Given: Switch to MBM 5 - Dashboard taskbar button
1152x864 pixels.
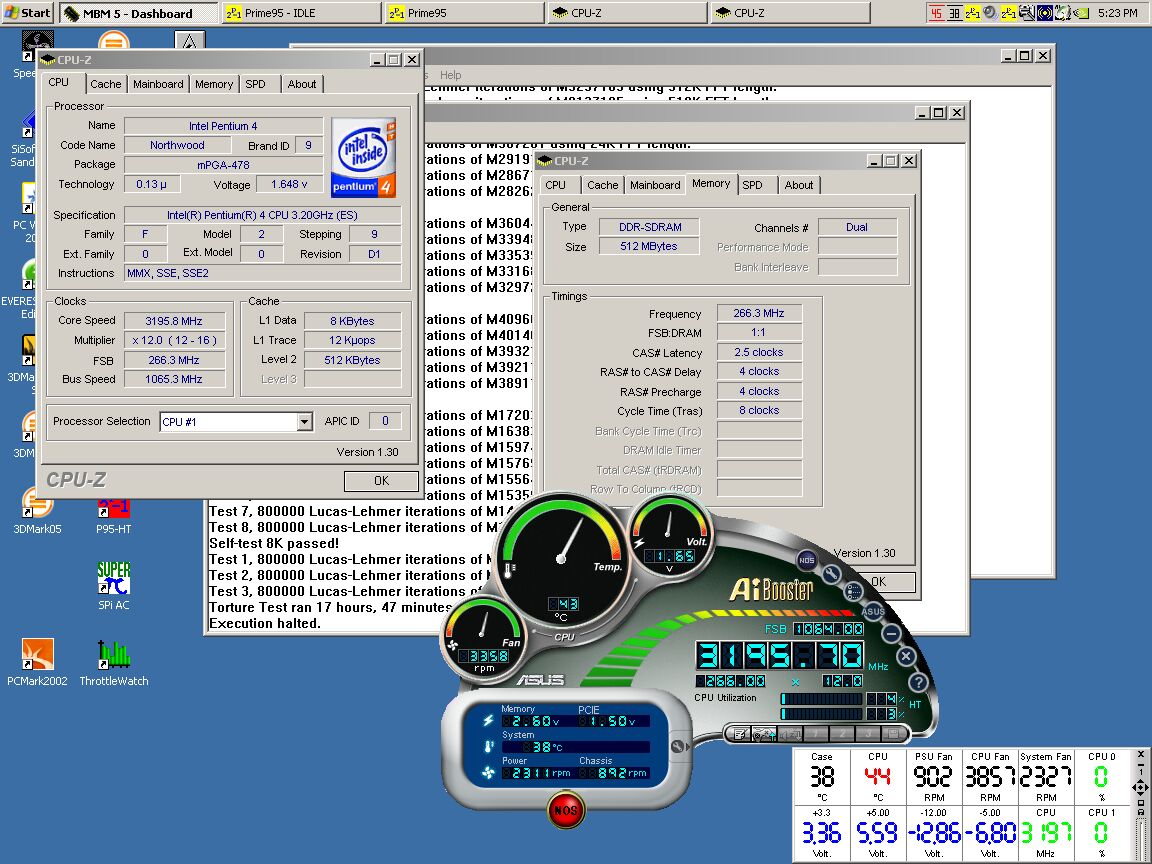Looking at the screenshot, I should [139, 13].
